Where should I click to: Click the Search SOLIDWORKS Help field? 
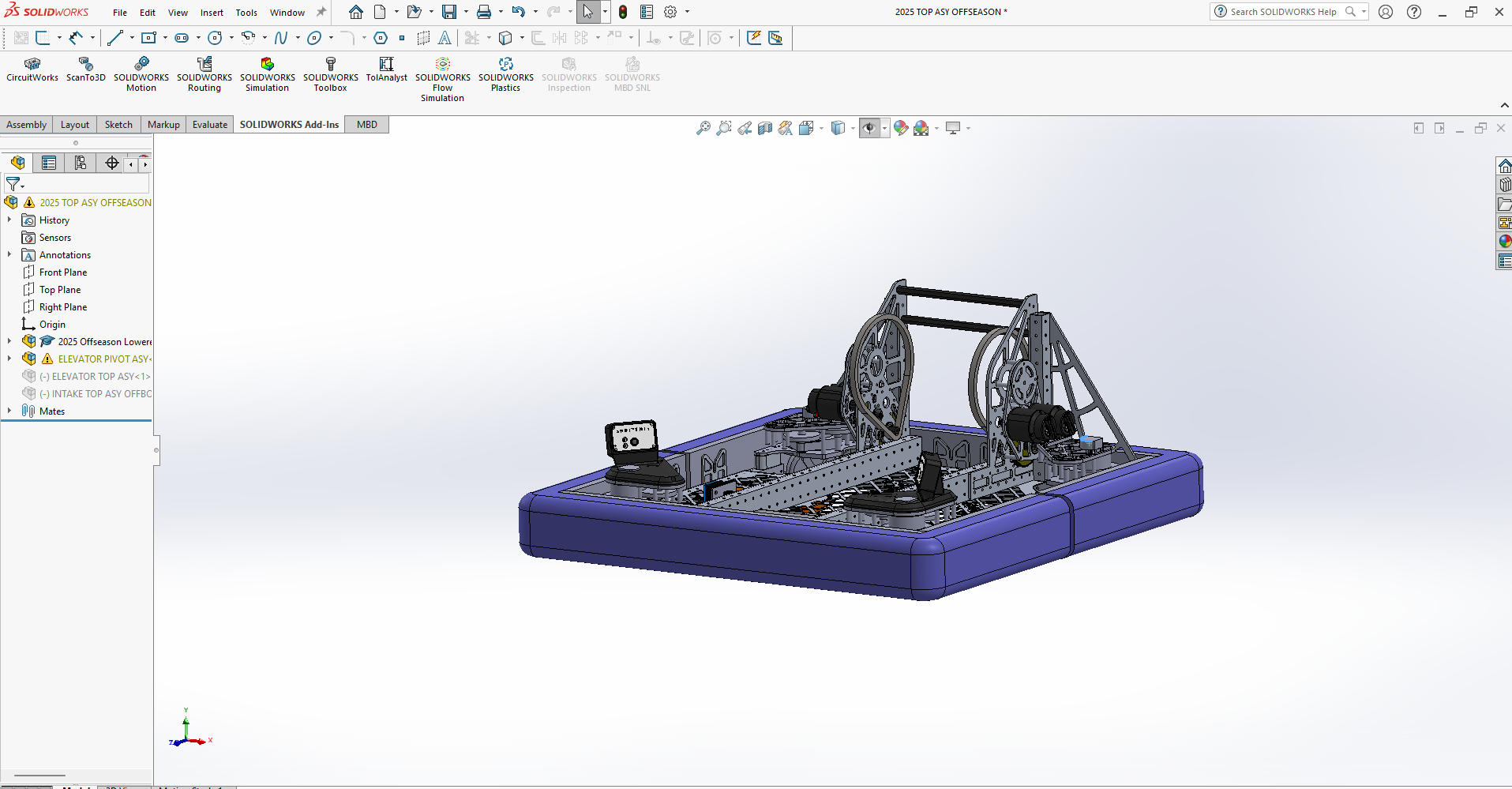(1285, 12)
